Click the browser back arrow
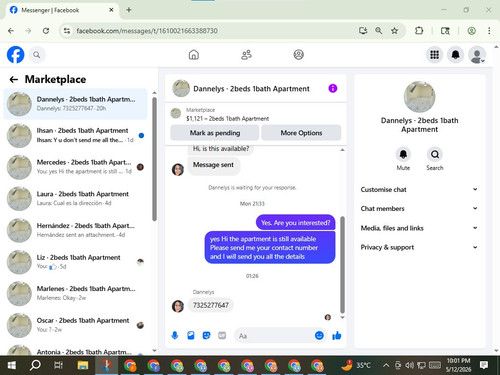500x375 pixels. (x=11, y=31)
